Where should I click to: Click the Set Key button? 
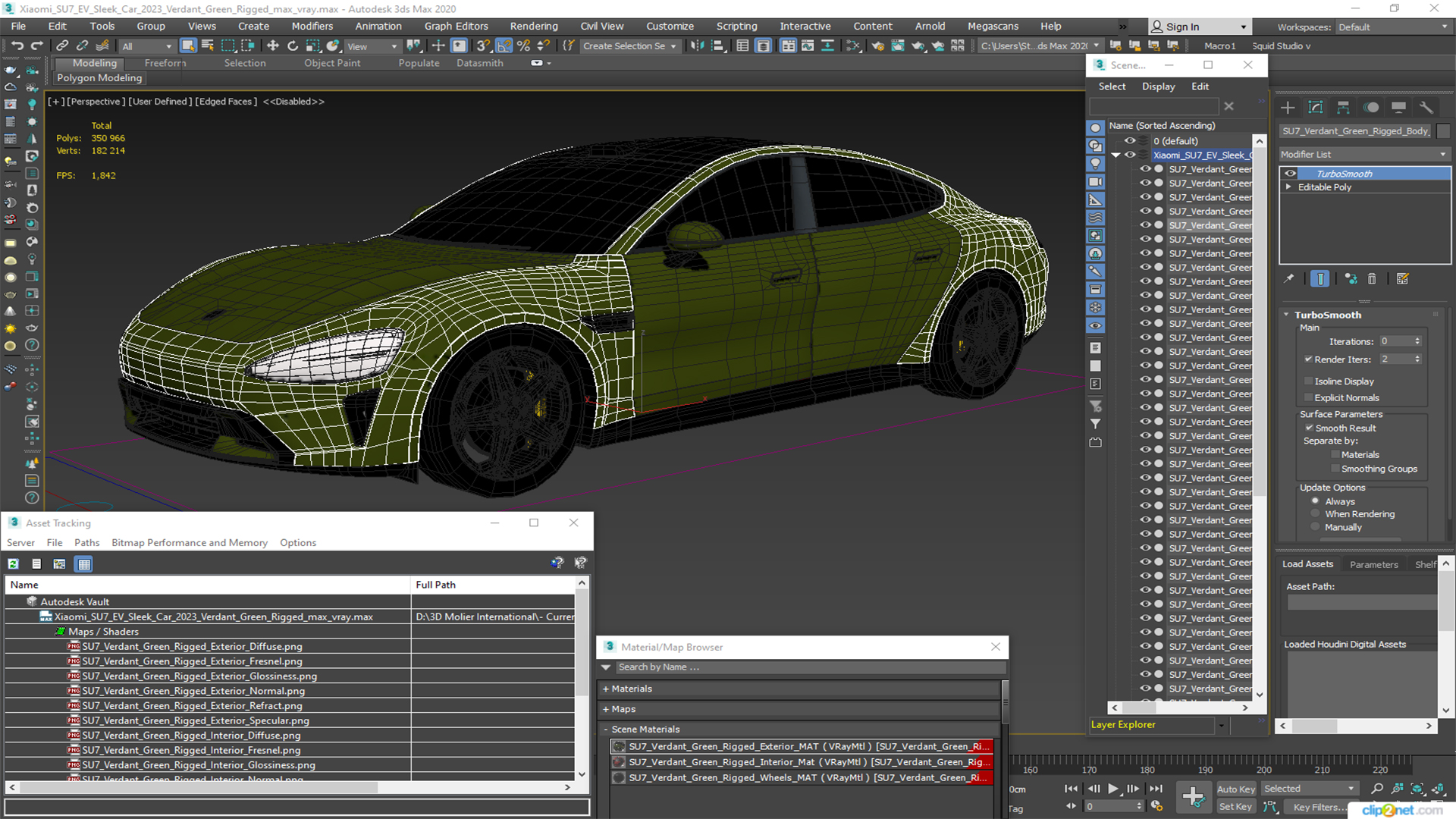click(1235, 807)
